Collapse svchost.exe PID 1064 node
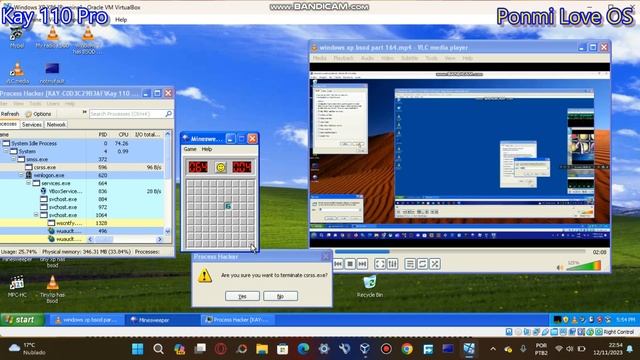 point(36,215)
